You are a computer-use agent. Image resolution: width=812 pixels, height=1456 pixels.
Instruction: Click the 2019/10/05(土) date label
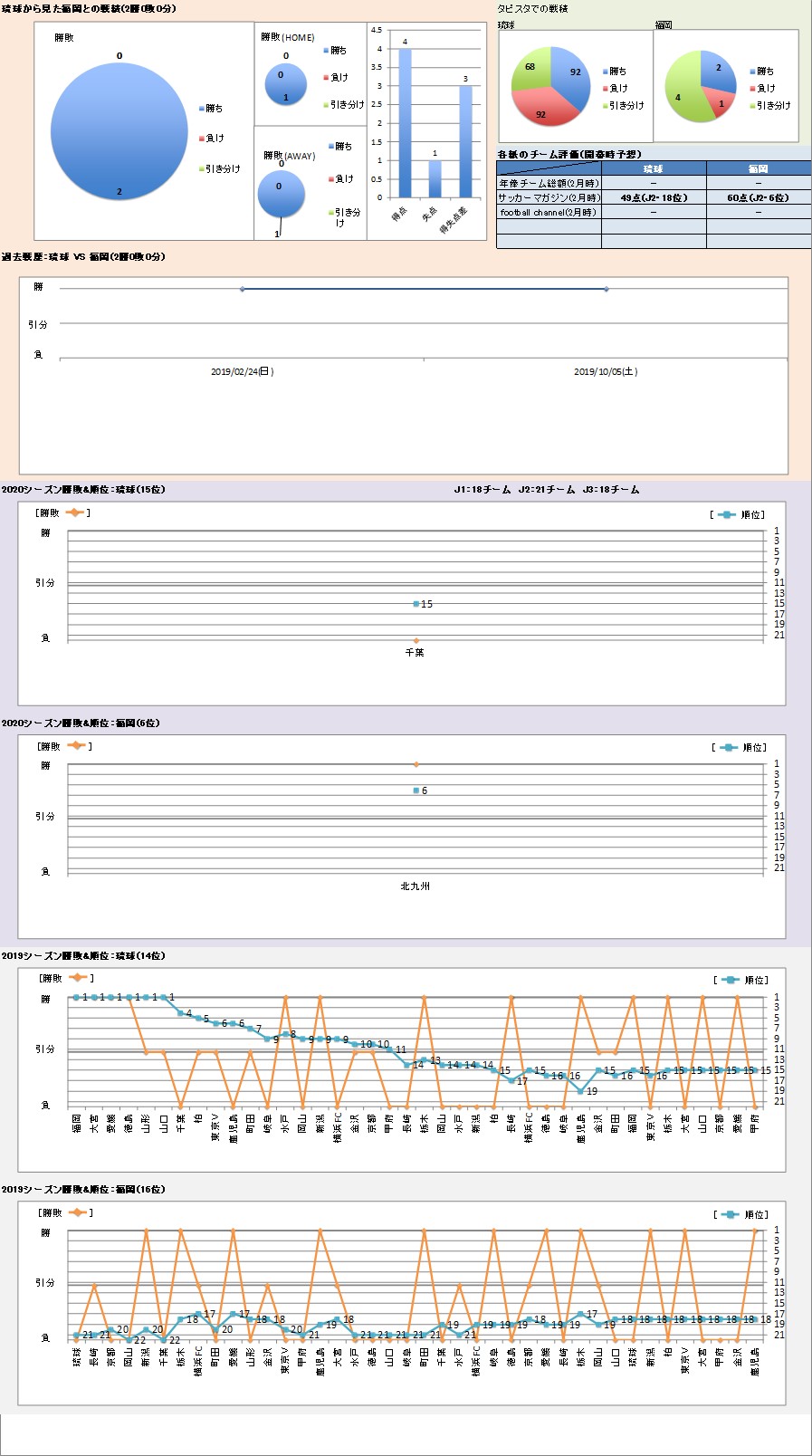606,371
